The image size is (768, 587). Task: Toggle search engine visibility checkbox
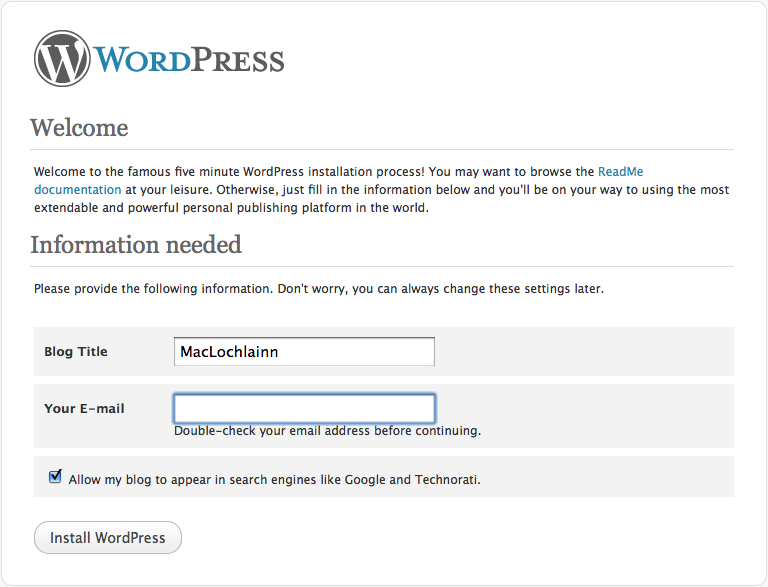point(55,476)
